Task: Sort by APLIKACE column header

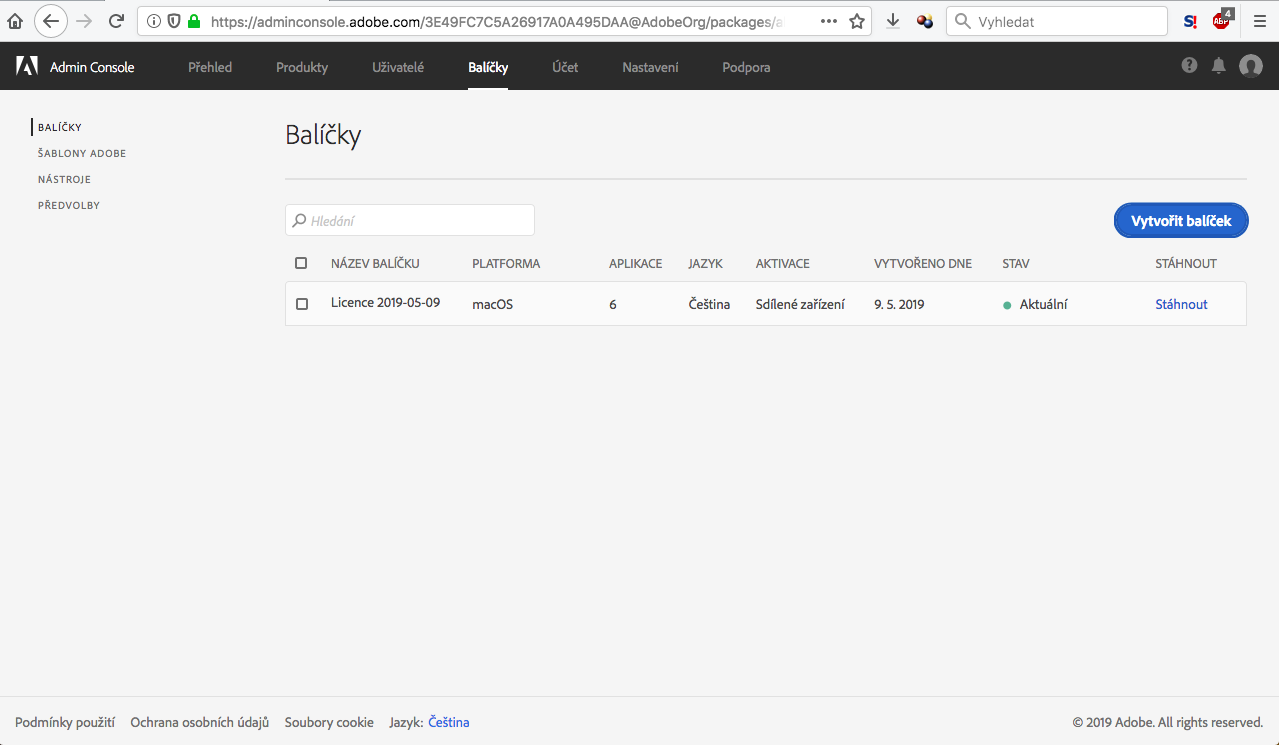Action: point(636,264)
